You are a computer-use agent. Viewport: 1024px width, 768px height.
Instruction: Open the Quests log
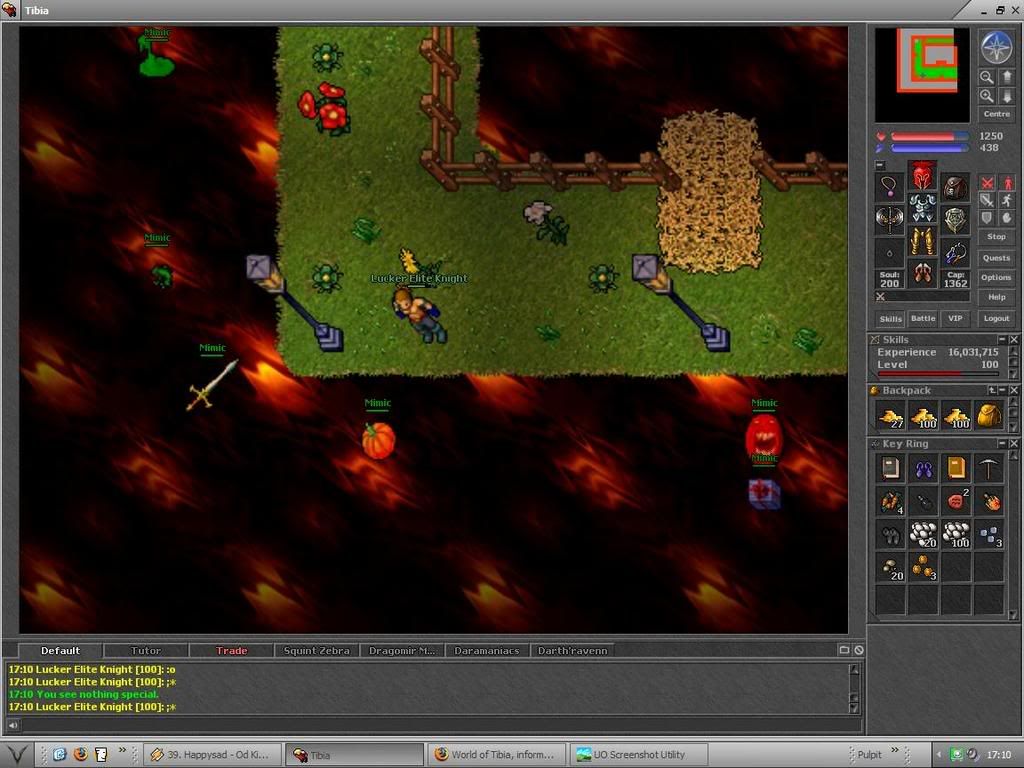pyautogui.click(x=997, y=258)
